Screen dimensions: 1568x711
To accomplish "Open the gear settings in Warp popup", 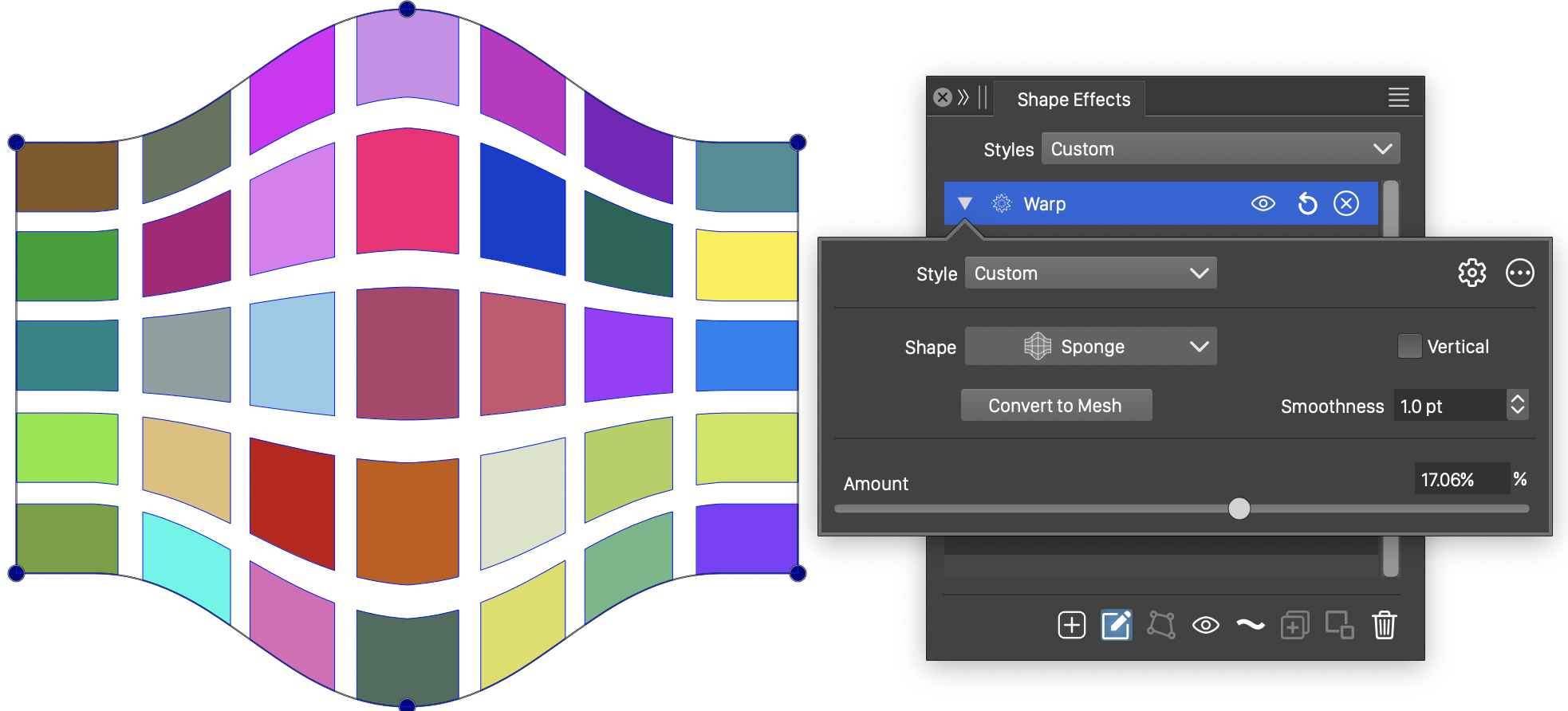I will pos(1471,273).
